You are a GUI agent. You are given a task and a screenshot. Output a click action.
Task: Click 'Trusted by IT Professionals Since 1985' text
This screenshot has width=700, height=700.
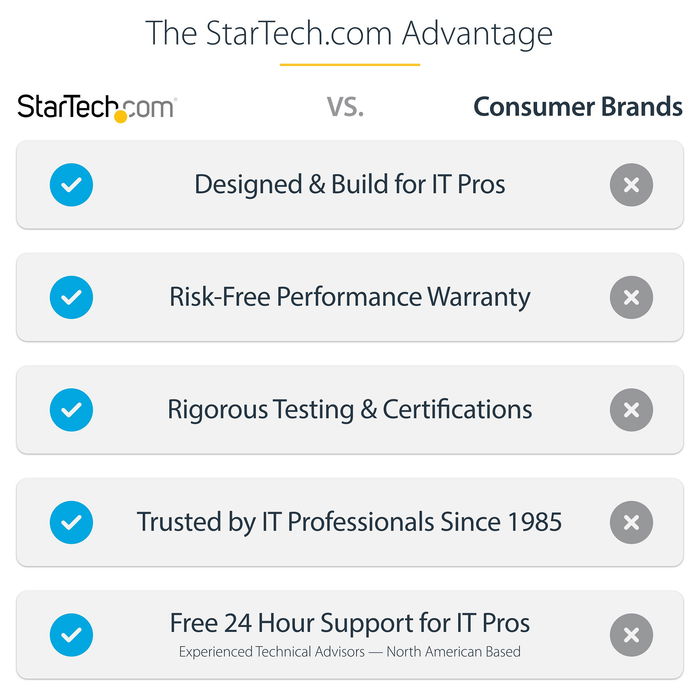(350, 522)
